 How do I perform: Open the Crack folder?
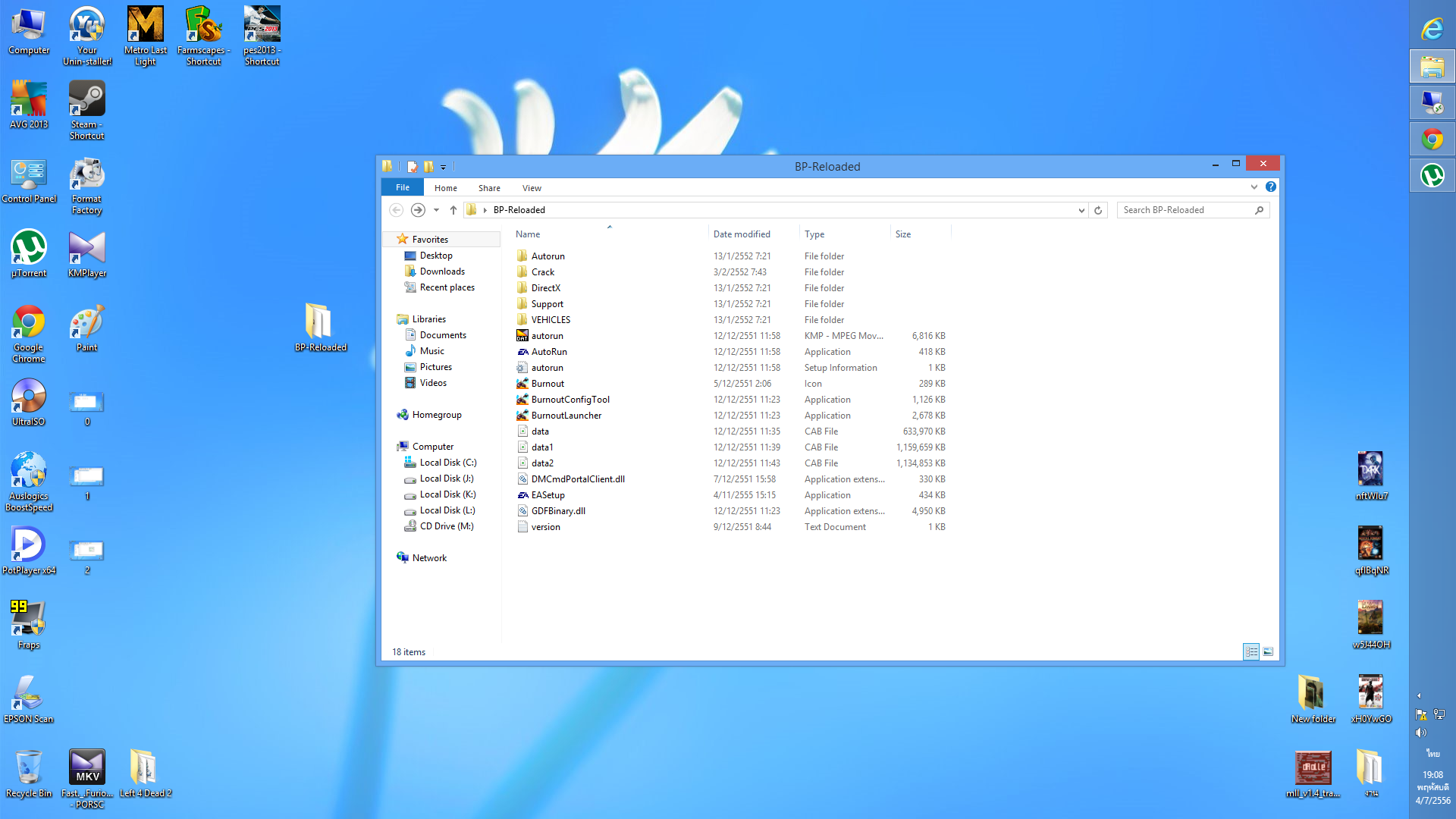pos(542,272)
